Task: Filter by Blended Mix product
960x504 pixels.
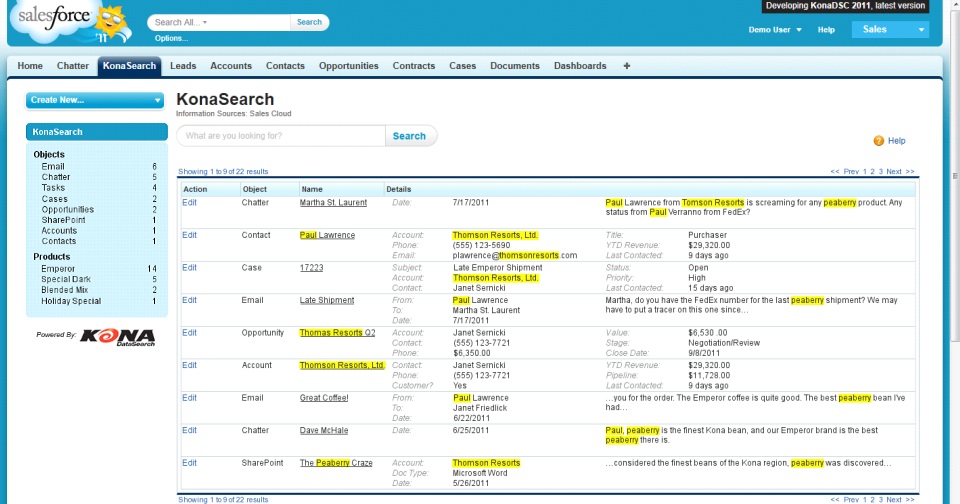Action: 65,290
